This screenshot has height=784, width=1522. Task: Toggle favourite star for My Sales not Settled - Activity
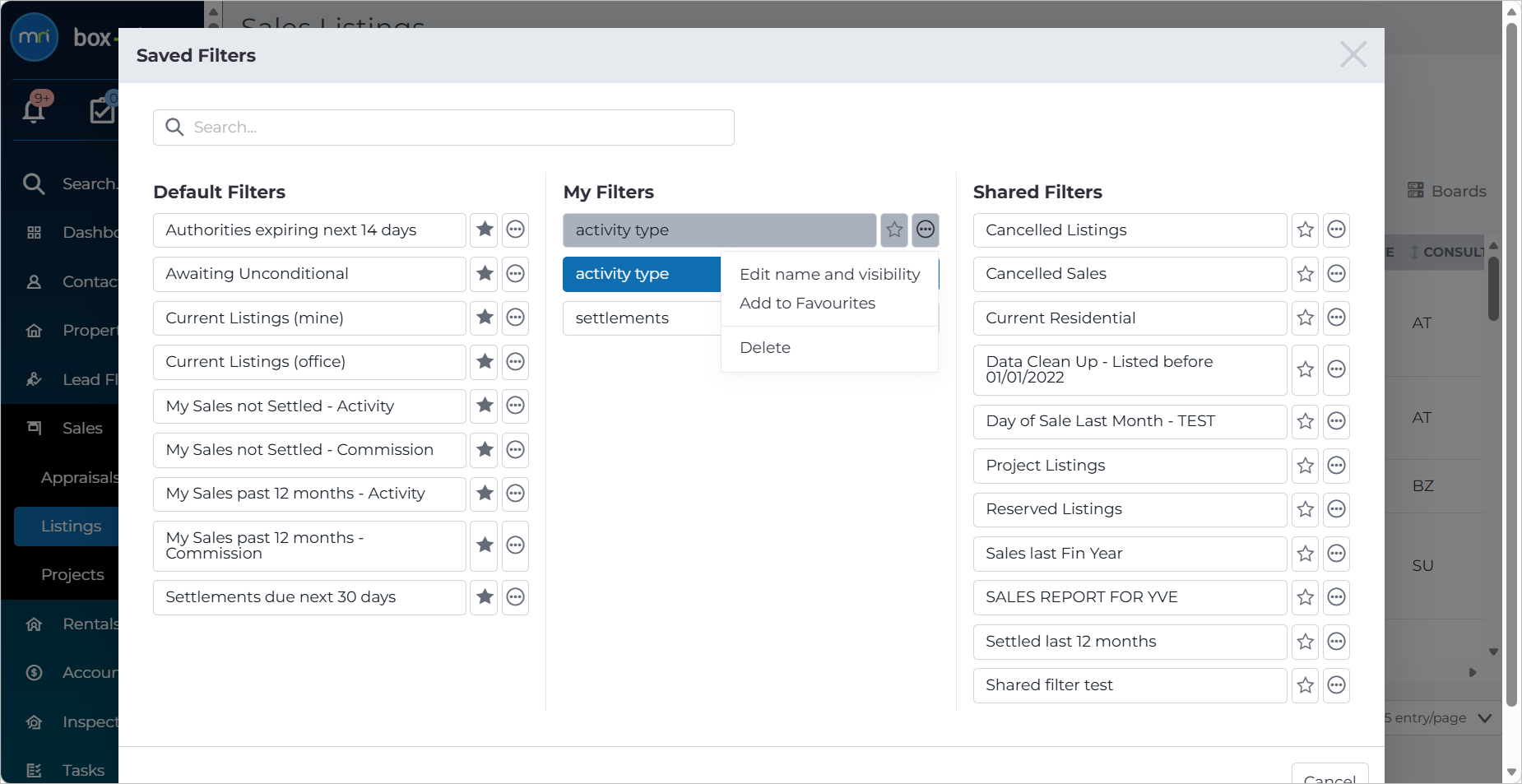point(485,406)
